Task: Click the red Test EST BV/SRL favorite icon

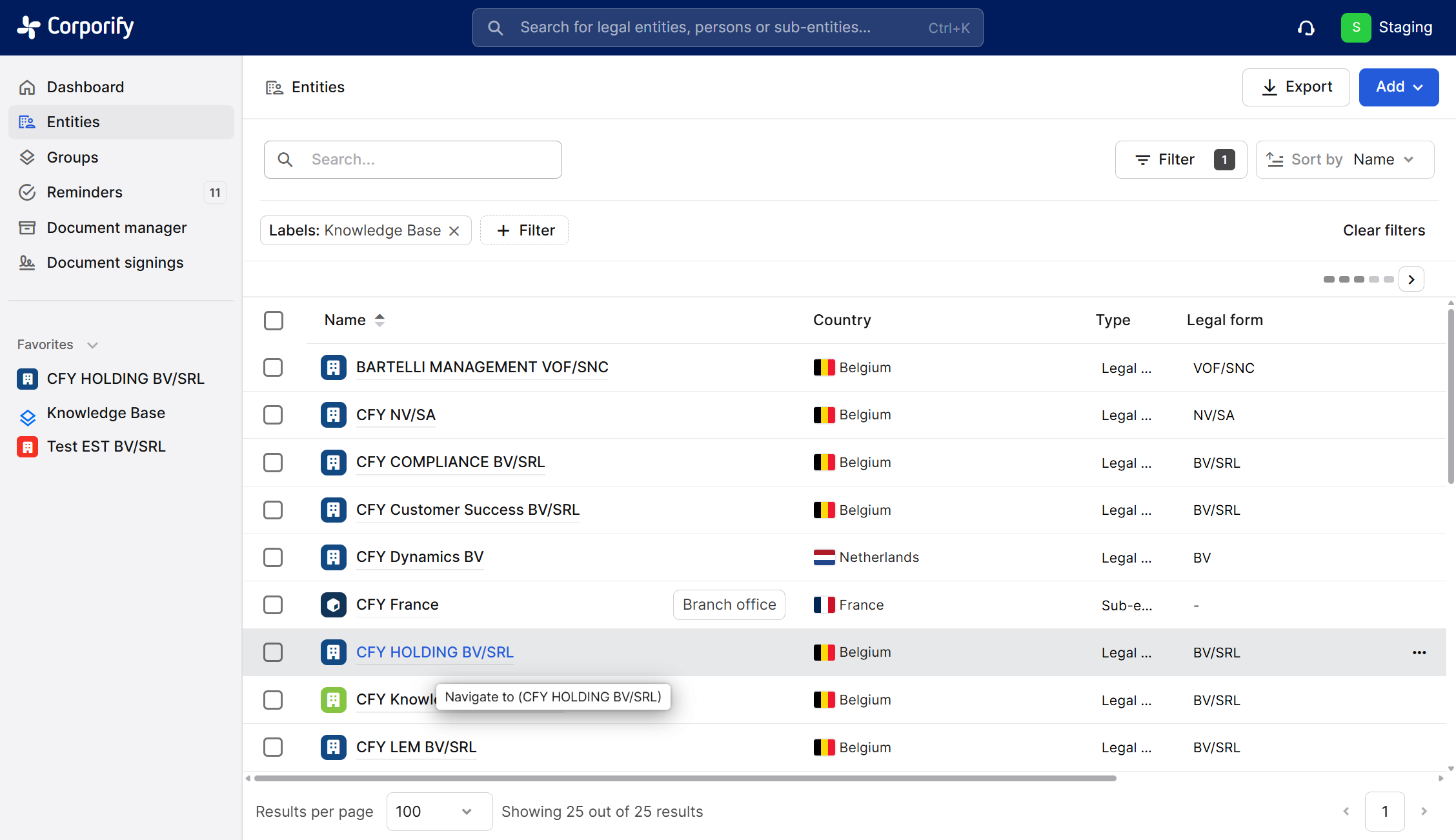Action: coord(27,446)
